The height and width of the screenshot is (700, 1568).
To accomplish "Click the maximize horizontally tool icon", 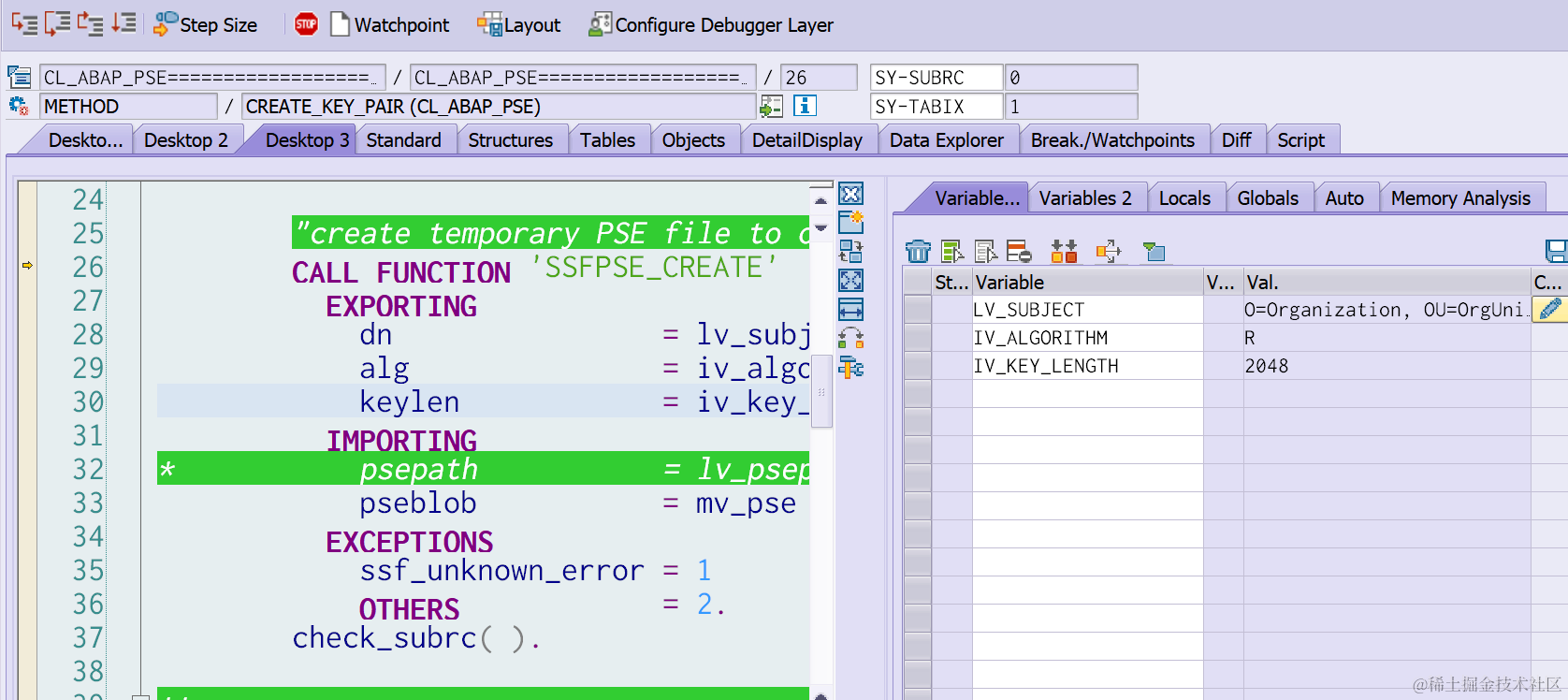I will click(850, 309).
